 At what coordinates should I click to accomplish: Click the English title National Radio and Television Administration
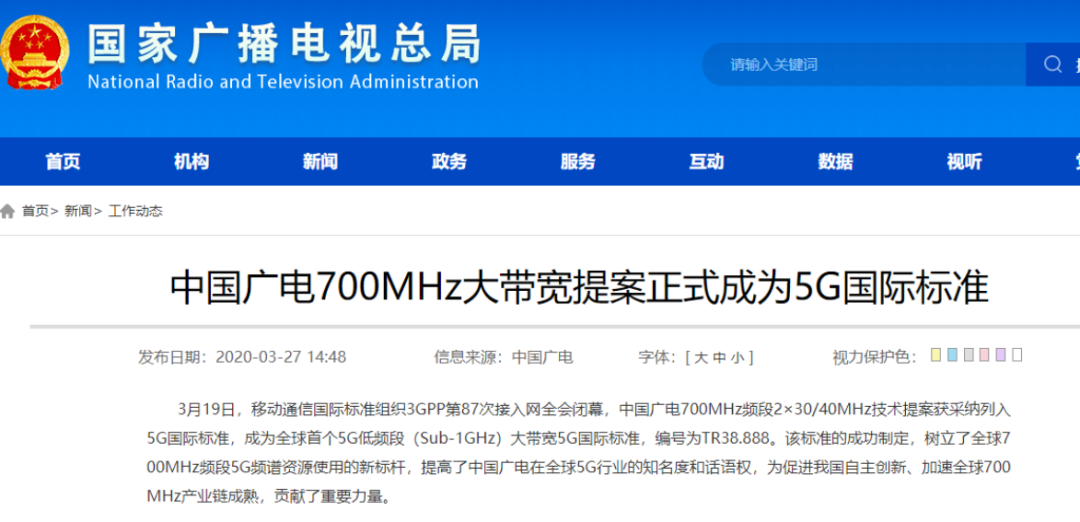pos(283,82)
